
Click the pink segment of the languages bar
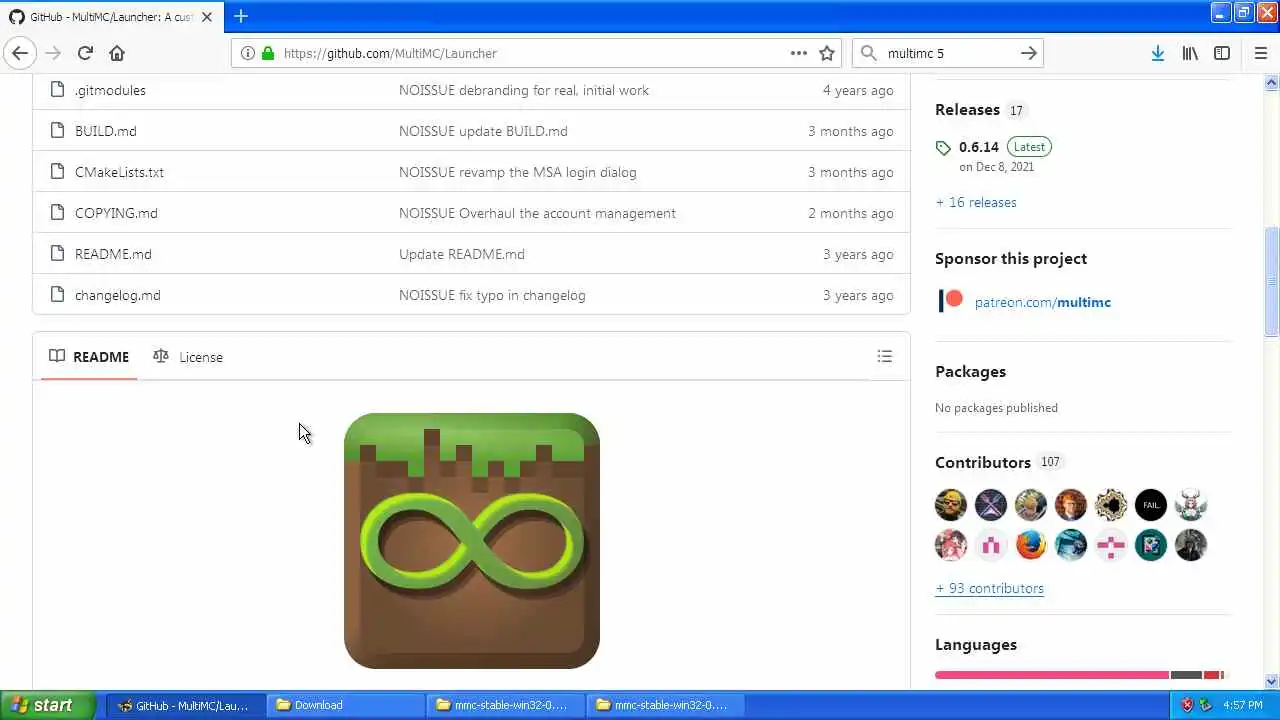(x=1052, y=675)
